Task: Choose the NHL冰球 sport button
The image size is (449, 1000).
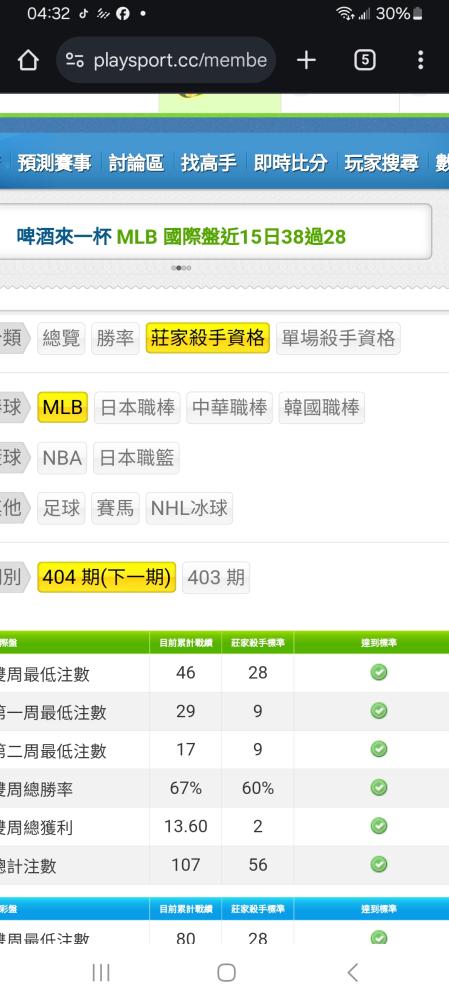Action: point(189,508)
